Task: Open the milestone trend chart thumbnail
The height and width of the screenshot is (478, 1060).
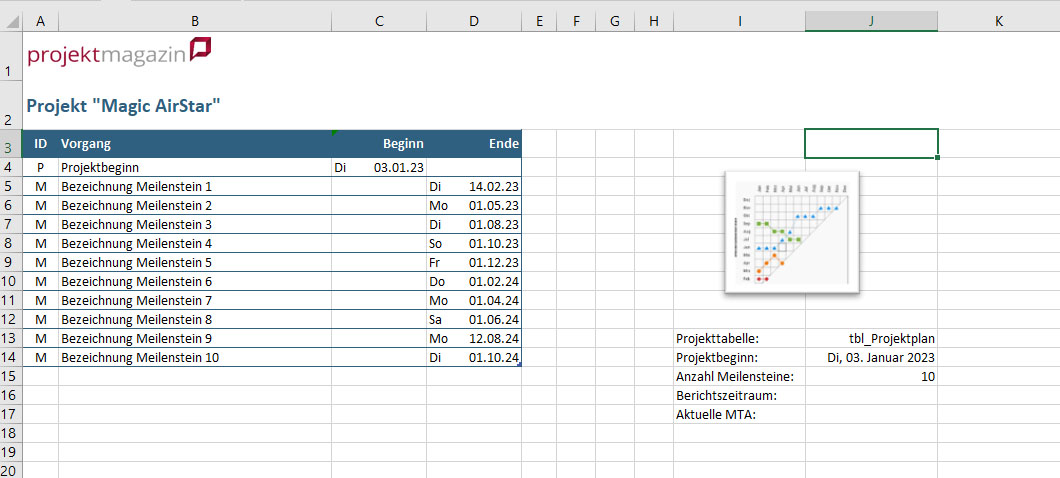Action: (792, 232)
